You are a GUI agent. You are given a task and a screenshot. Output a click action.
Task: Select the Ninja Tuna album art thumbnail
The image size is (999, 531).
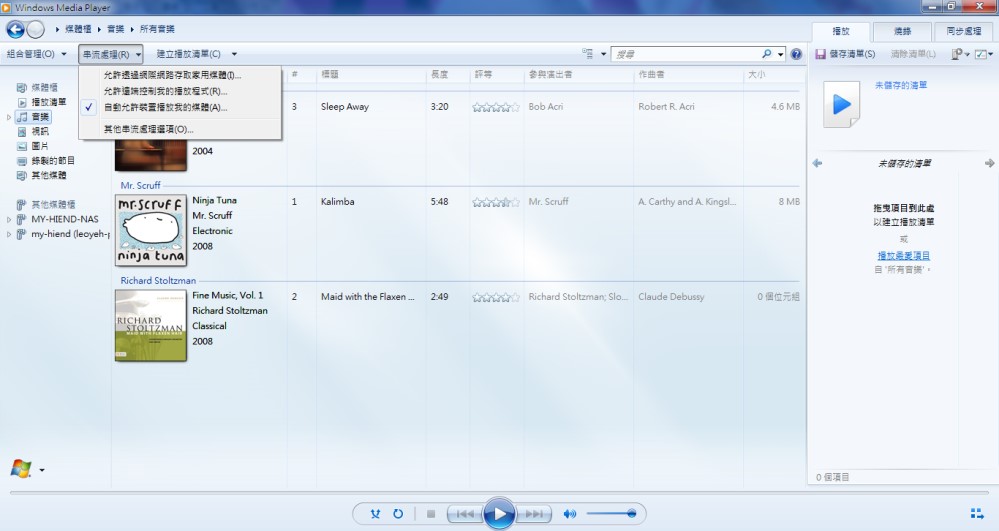tap(151, 230)
